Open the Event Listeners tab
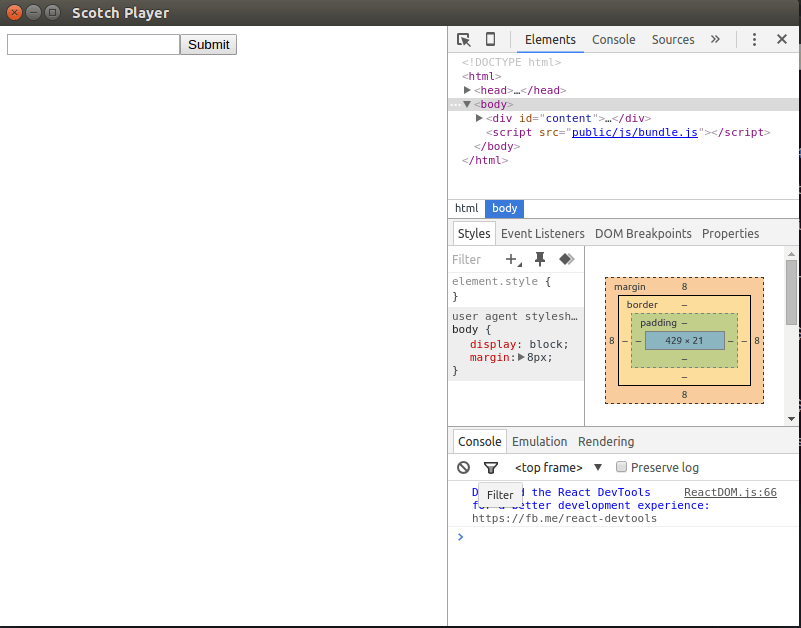This screenshot has width=801, height=628. click(543, 234)
